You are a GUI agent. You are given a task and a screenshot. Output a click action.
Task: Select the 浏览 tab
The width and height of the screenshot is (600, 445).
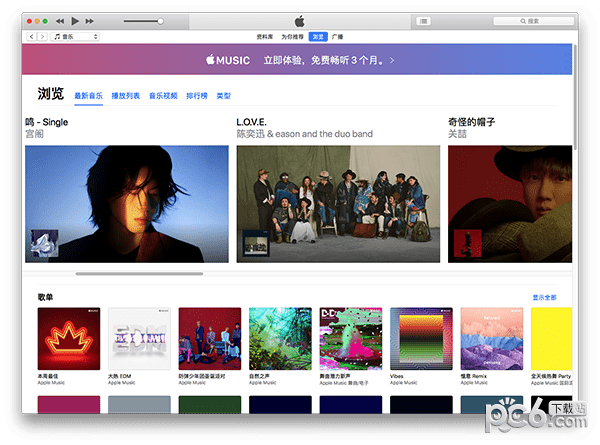(318, 37)
